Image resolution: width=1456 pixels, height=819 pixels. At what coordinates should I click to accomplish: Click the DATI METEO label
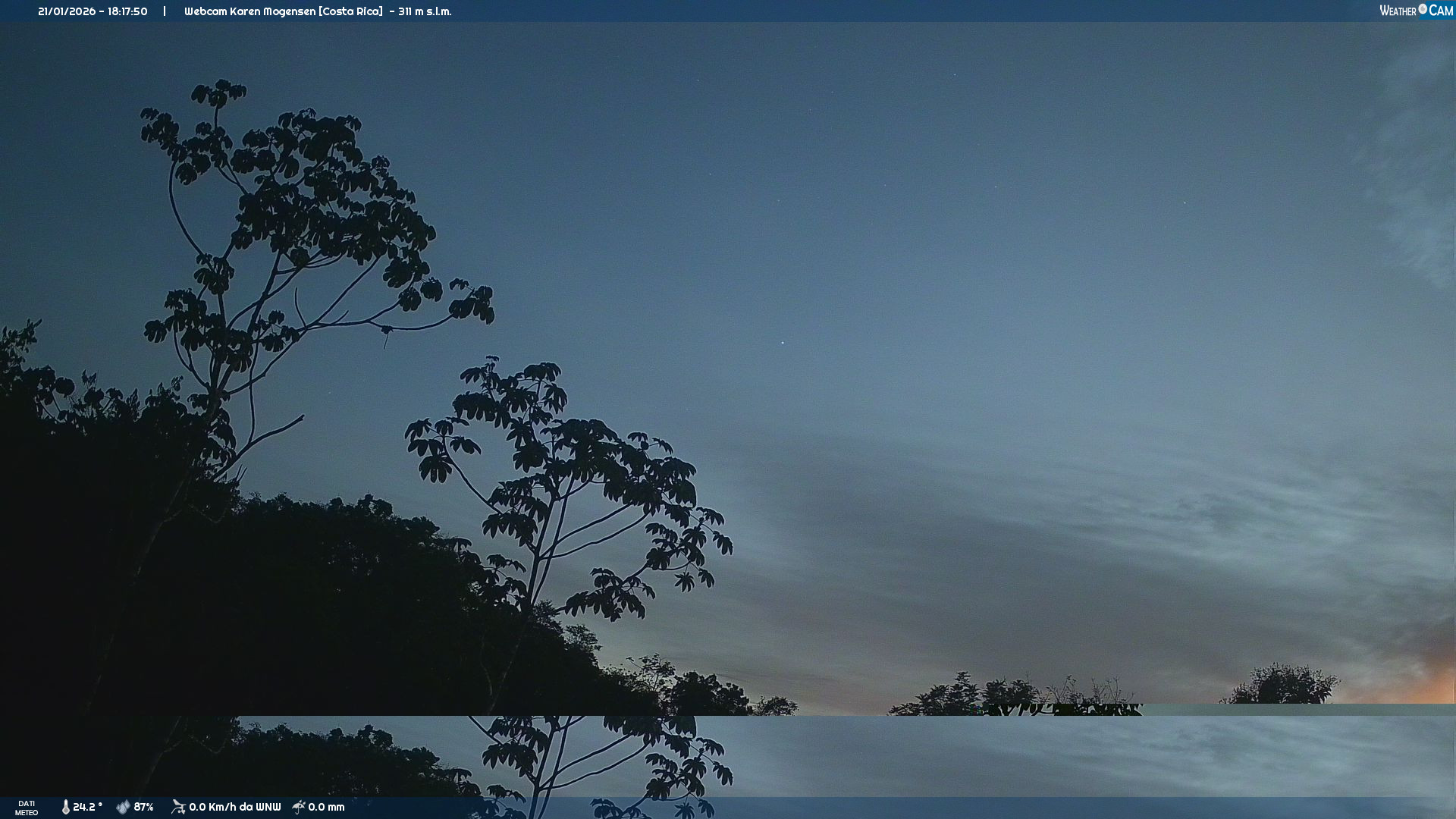pos(27,808)
